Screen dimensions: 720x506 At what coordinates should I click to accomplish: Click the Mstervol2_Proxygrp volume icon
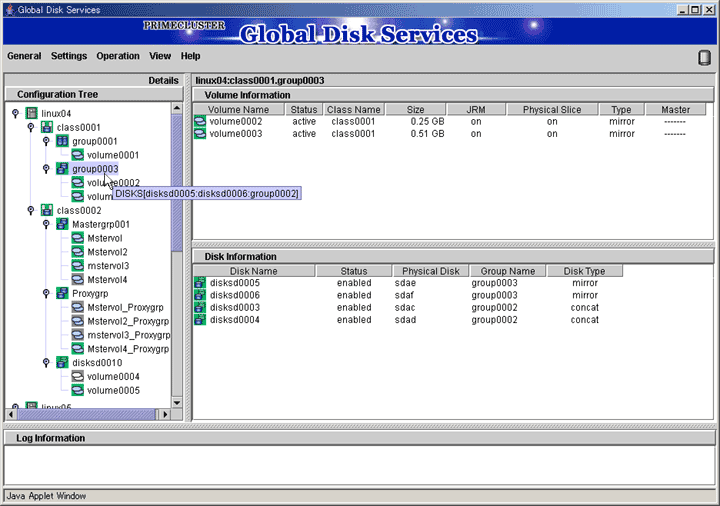[78, 321]
